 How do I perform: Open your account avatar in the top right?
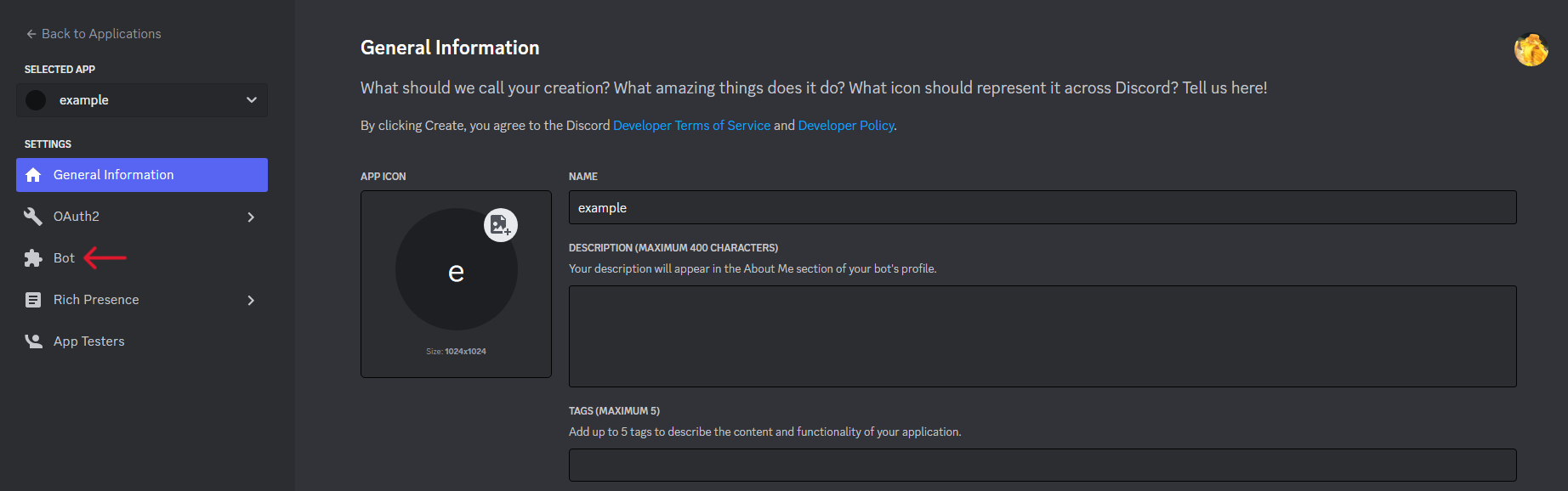coord(1531,49)
